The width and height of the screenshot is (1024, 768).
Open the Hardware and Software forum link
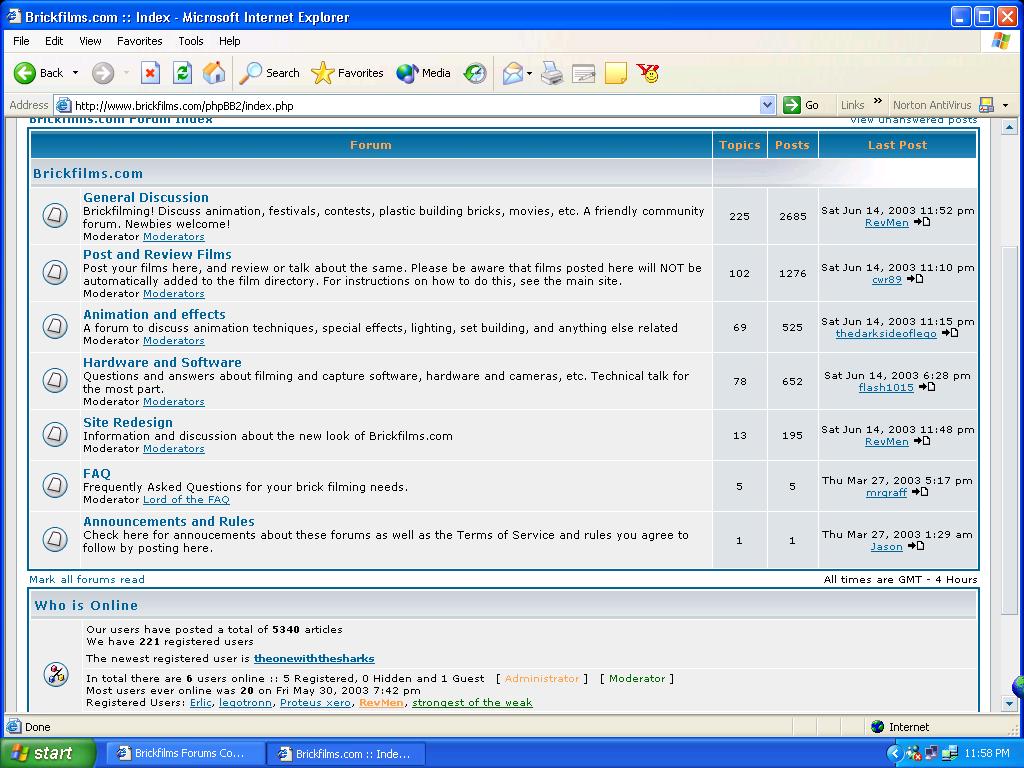click(162, 362)
